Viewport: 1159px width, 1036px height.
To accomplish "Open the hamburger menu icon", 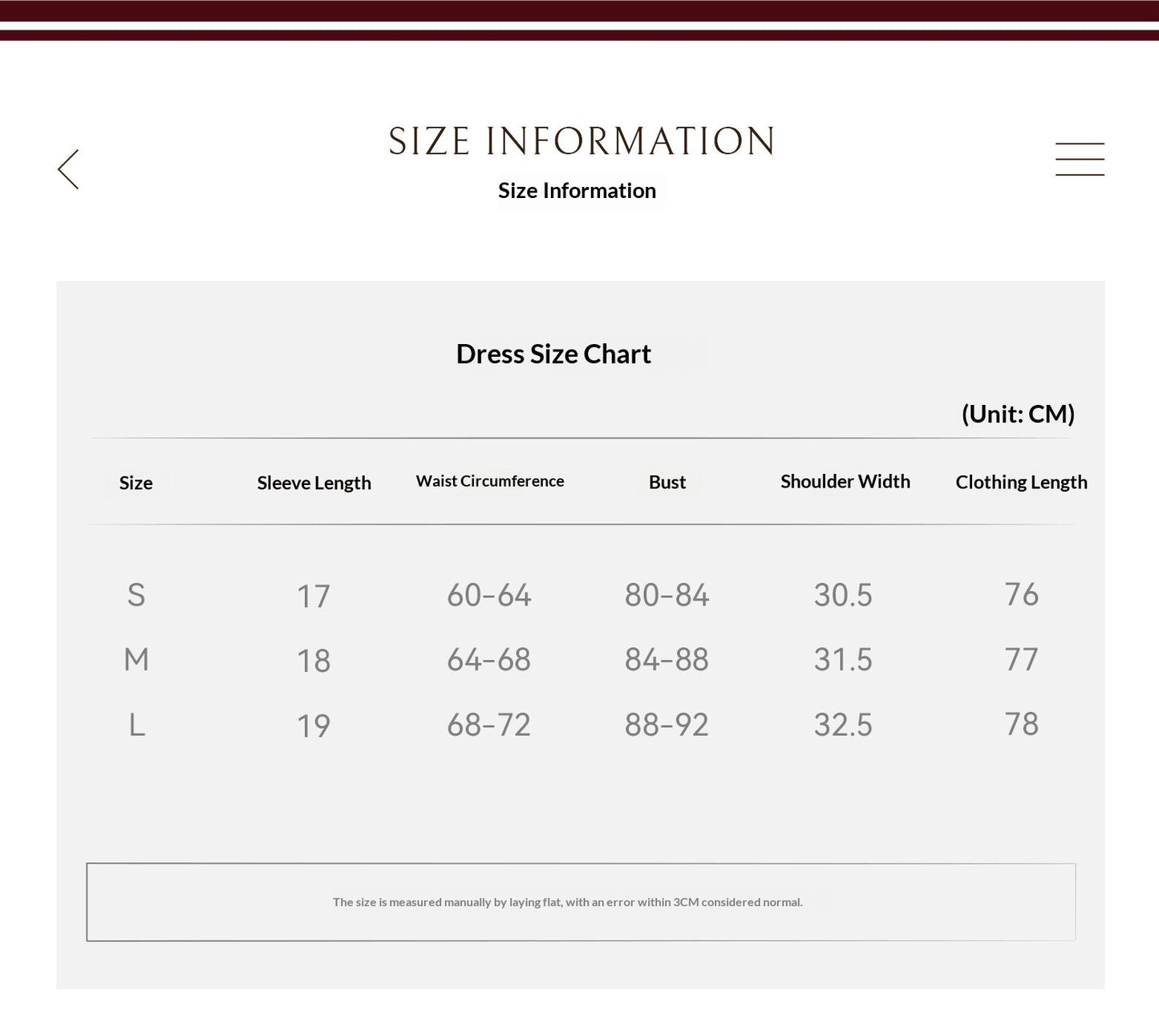I will (1080, 159).
